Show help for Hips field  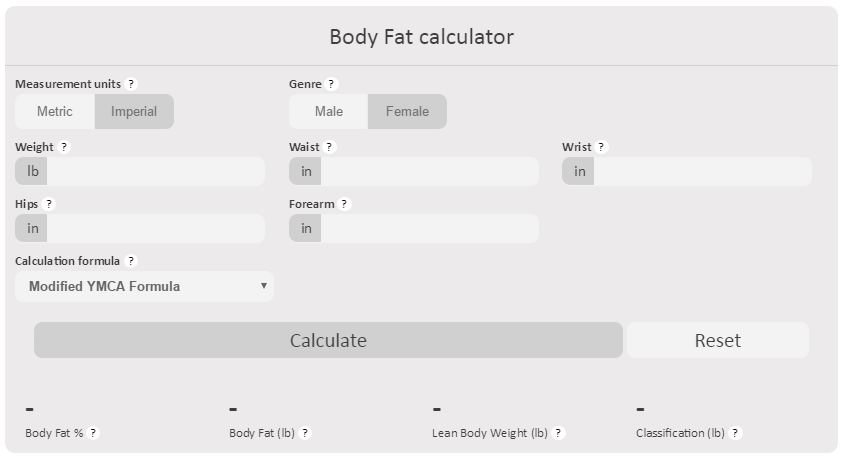49,204
